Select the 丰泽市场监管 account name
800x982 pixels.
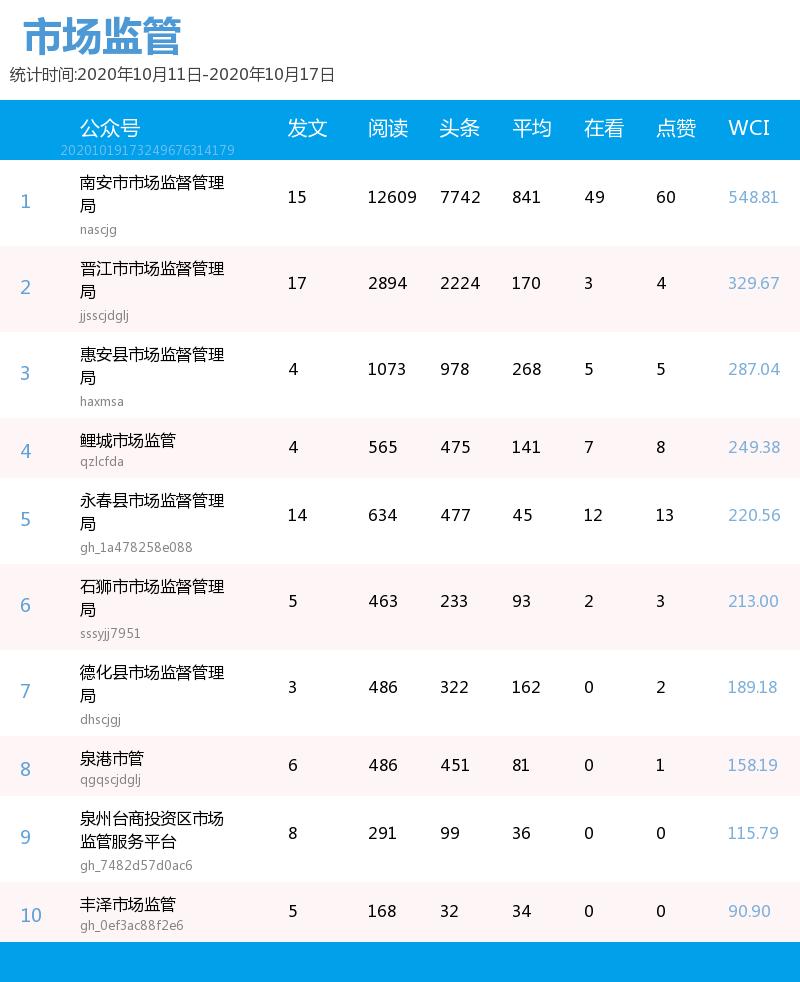[x=128, y=904]
